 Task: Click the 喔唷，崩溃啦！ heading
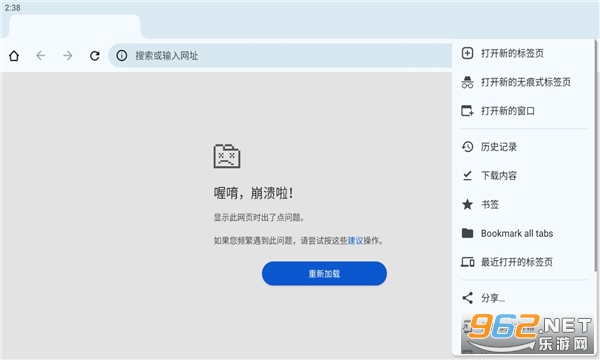coord(253,193)
